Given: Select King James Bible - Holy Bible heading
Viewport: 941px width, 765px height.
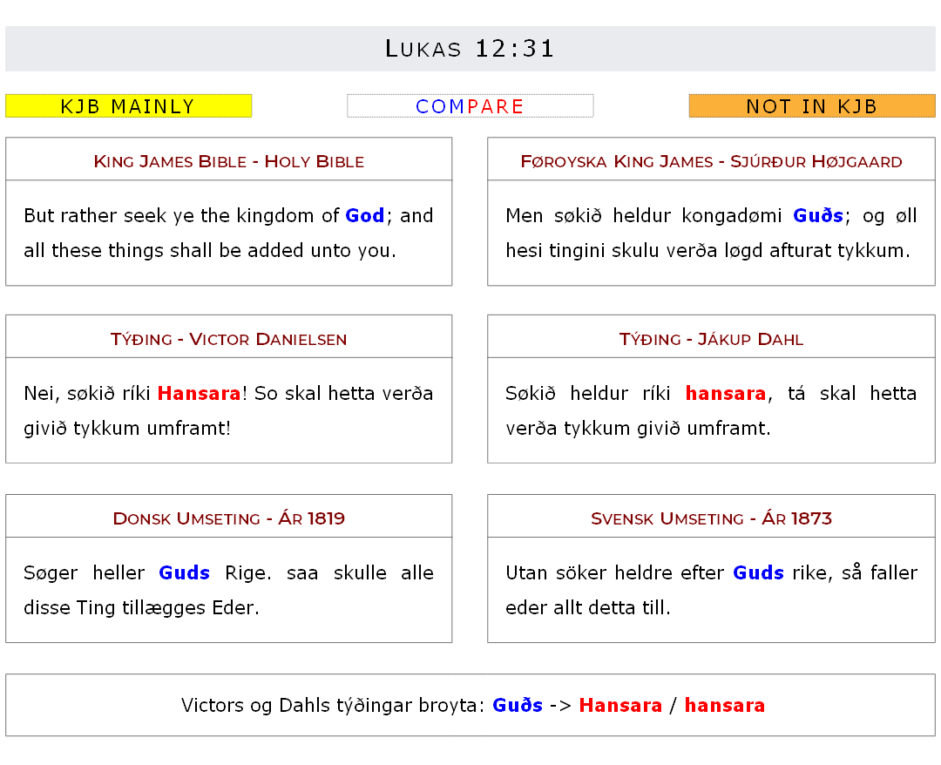Looking at the screenshot, I should pos(229,161).
